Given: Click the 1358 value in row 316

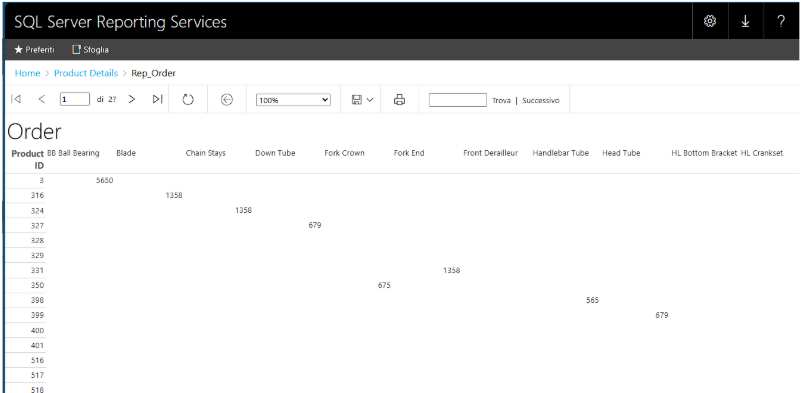Looking at the screenshot, I should 174,195.
